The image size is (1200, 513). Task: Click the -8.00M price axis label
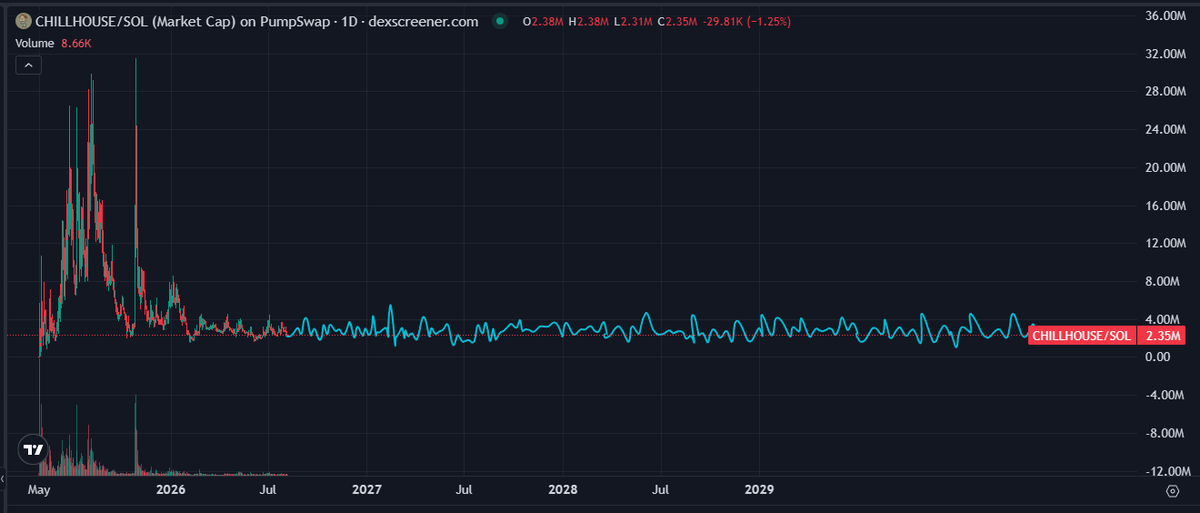[x=1166, y=433]
